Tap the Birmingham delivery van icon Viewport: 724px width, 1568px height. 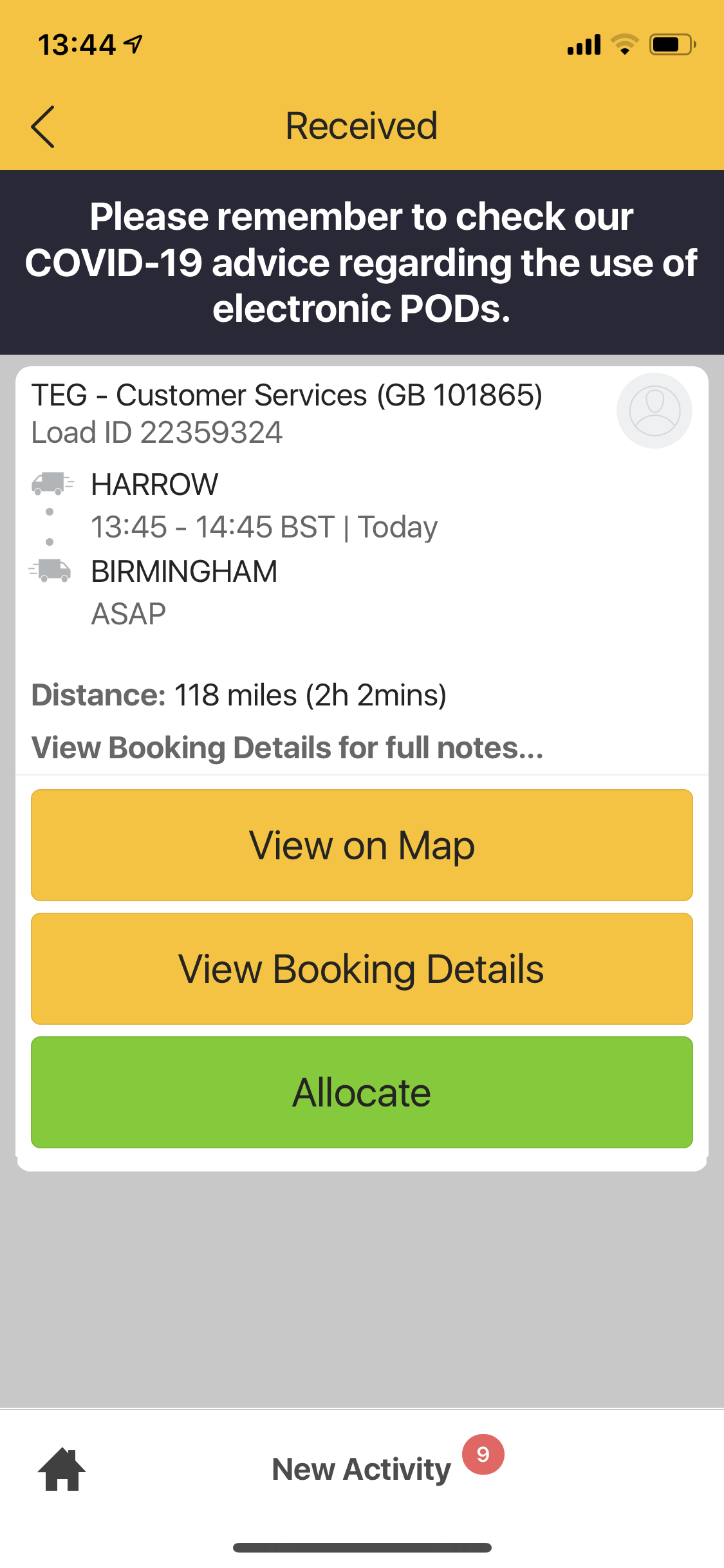pos(50,570)
